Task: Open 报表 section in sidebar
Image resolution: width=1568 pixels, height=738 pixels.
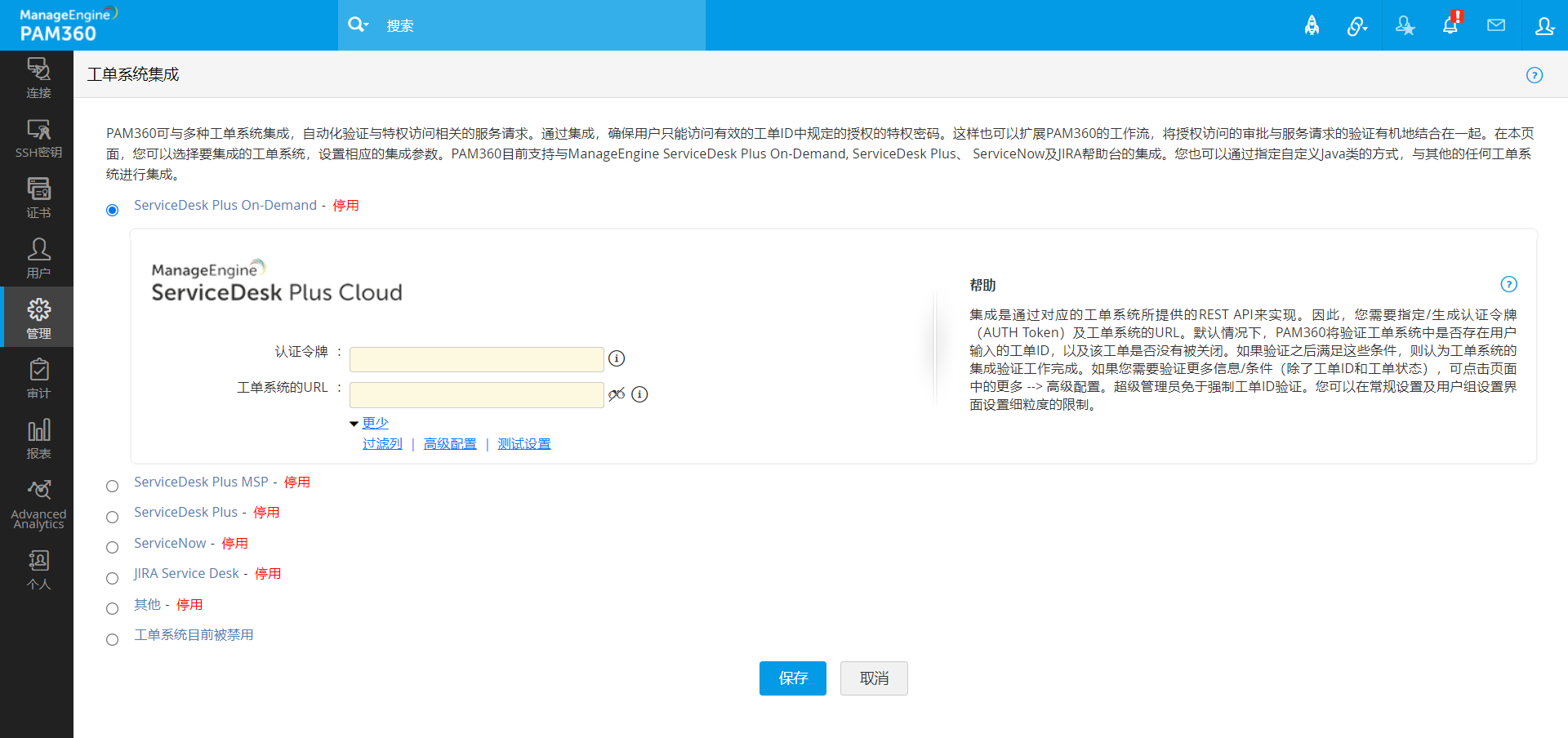Action: point(38,438)
